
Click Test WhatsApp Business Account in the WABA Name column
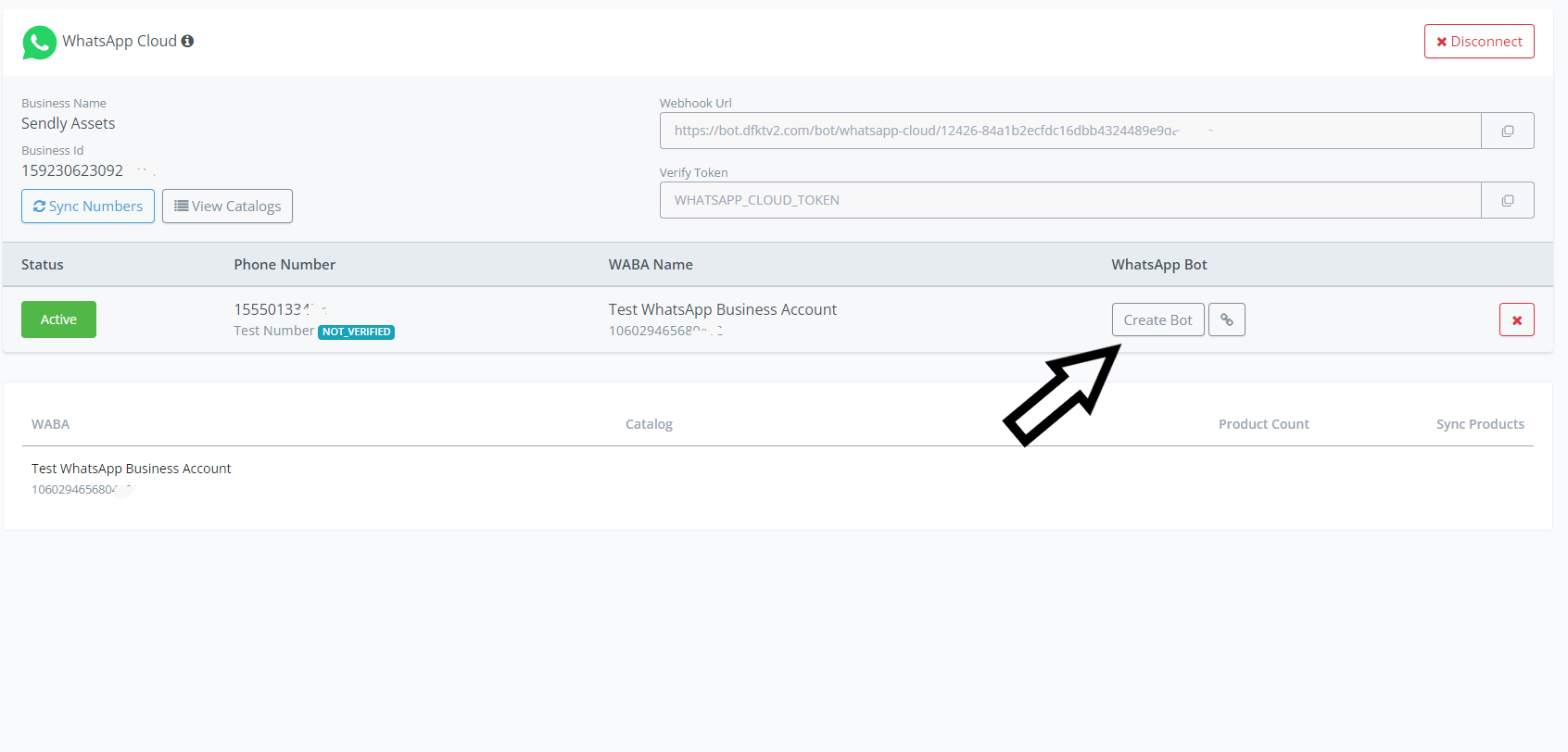(723, 309)
